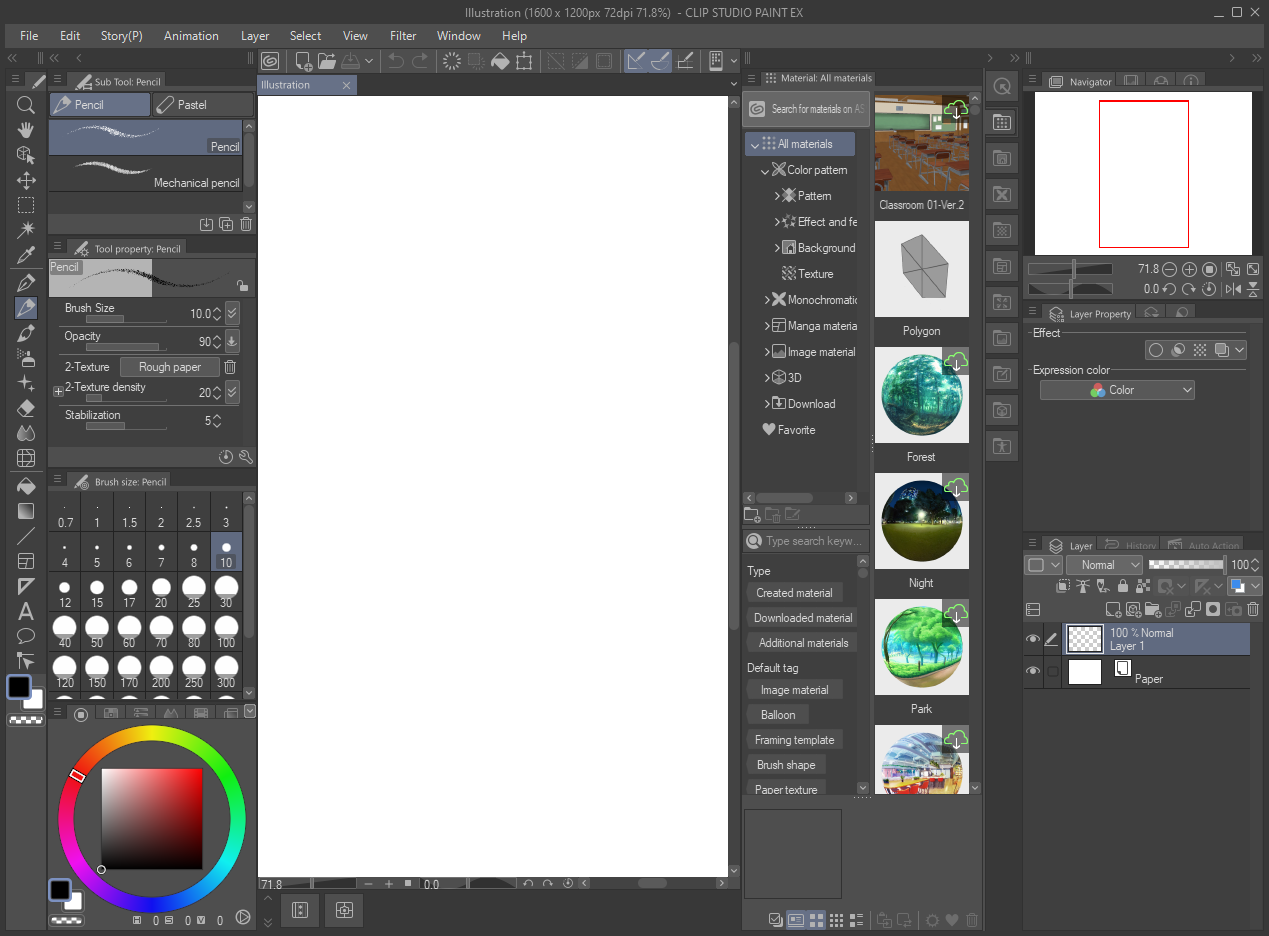The width and height of the screenshot is (1269, 936).
Task: Open the Expression color dropdown
Action: (1117, 390)
